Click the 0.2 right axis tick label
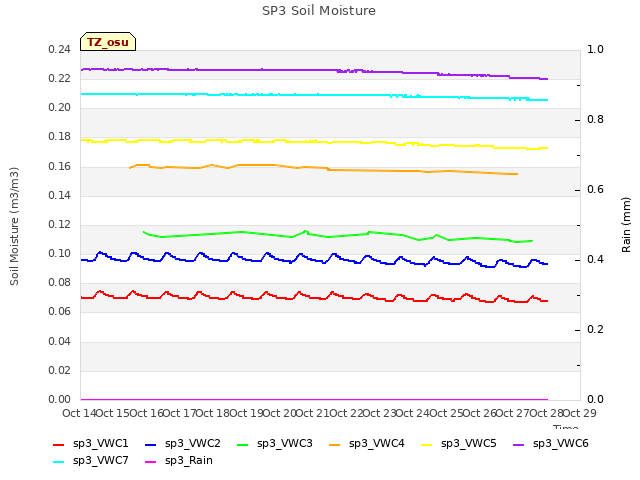Image resolution: width=640 pixels, height=480 pixels. 595,329
